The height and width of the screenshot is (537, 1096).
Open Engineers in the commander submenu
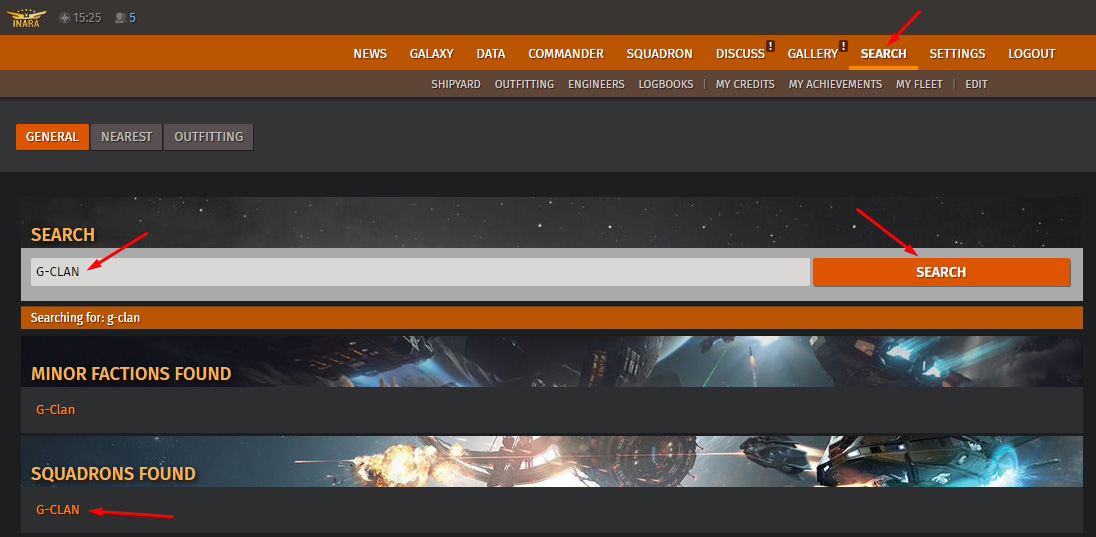[596, 85]
